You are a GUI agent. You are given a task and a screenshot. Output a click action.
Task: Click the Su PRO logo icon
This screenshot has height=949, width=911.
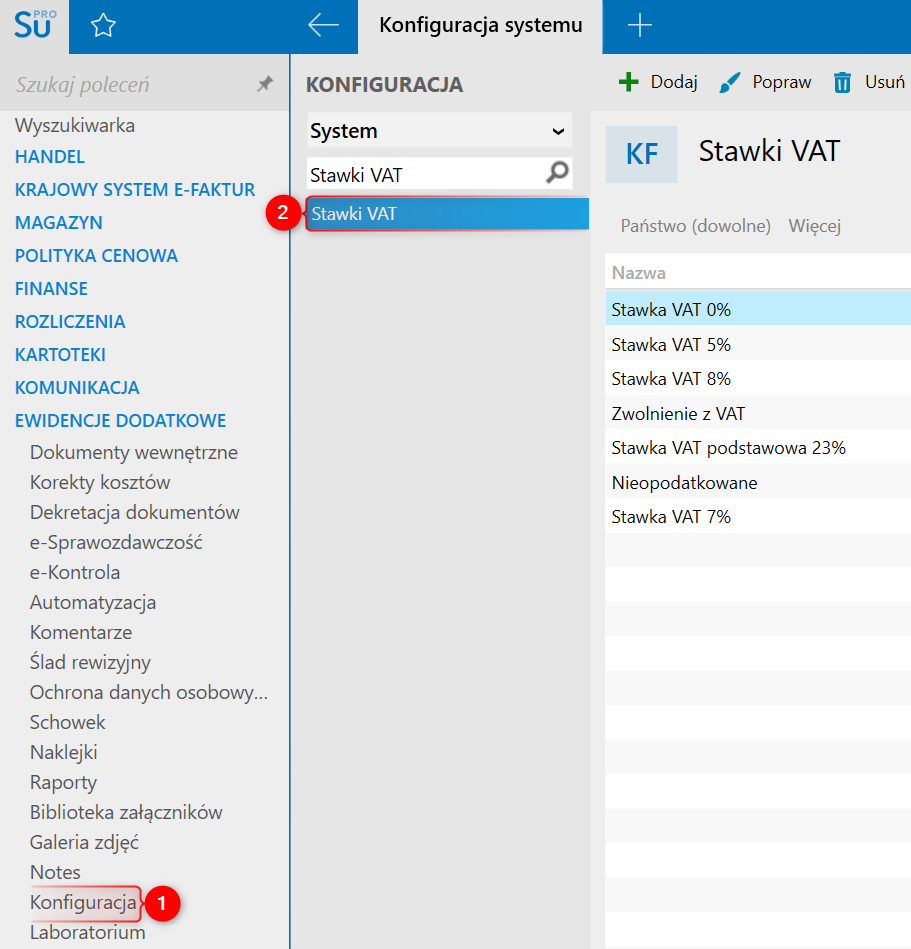(34, 25)
